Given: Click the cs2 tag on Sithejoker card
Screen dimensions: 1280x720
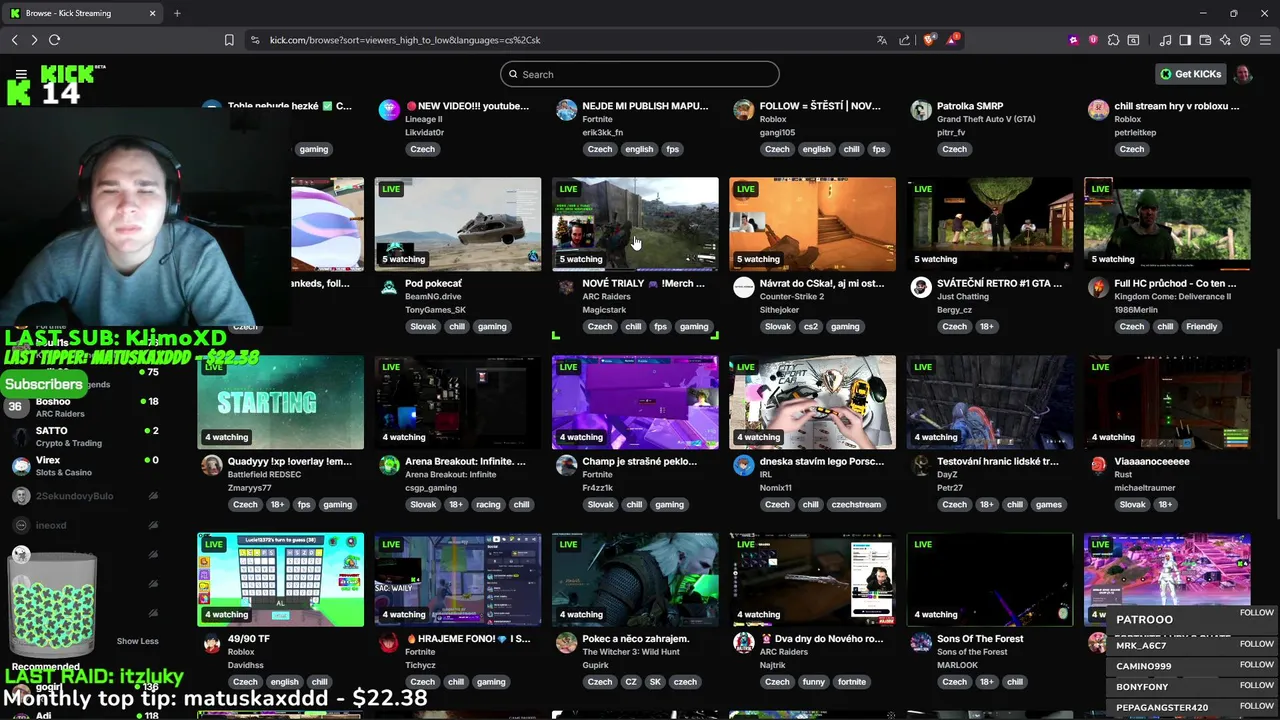Looking at the screenshot, I should 811,327.
